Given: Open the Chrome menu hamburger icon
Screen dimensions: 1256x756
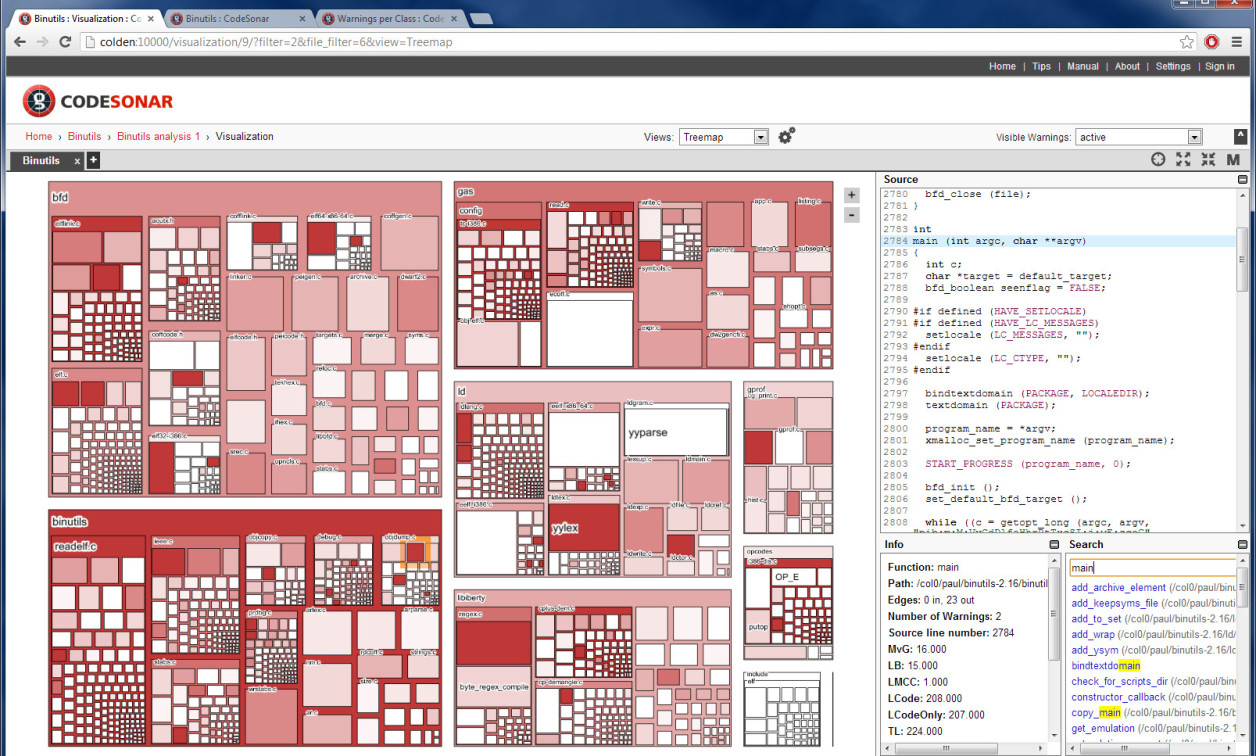Looking at the screenshot, I should (x=1237, y=42).
